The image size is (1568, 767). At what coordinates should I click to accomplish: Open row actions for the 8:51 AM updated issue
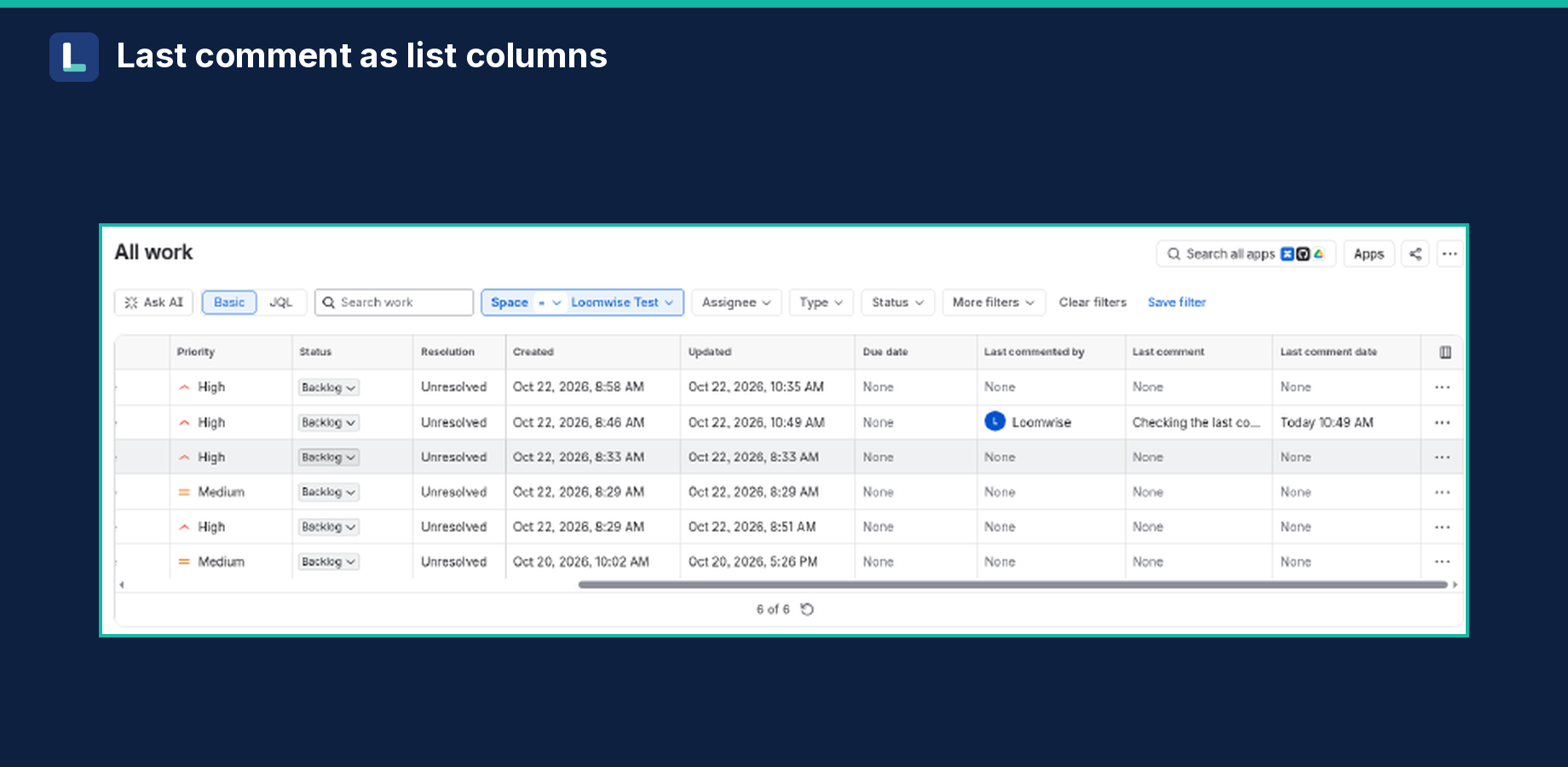point(1442,528)
